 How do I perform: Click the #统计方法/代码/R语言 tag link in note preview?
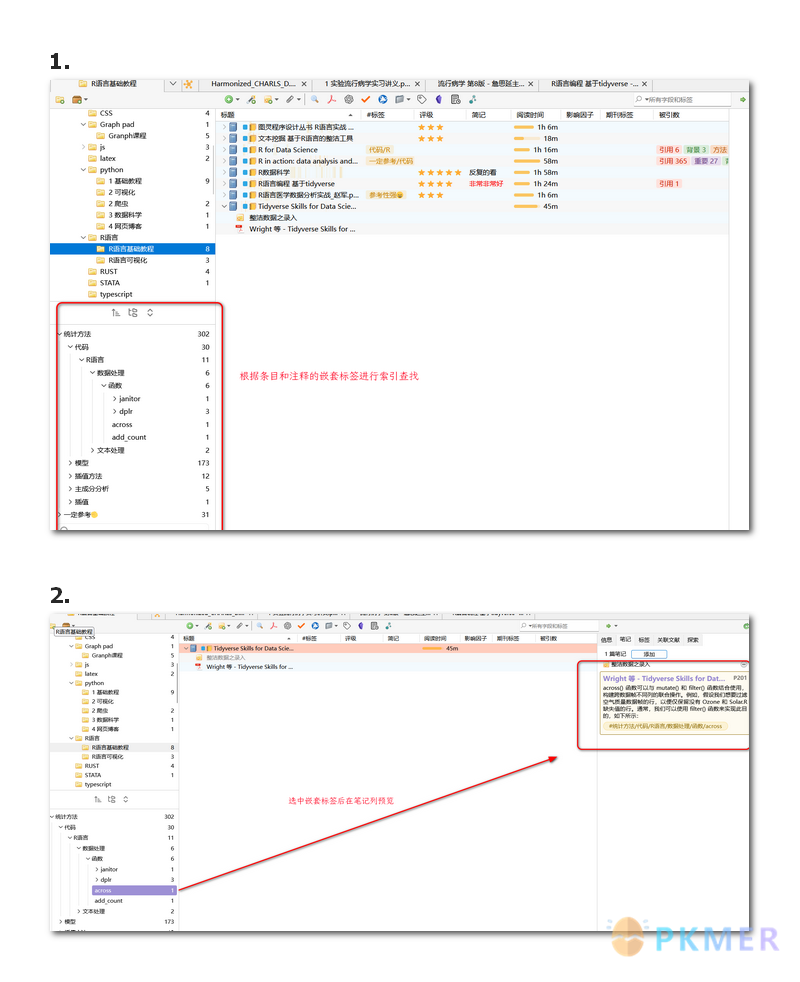665,726
